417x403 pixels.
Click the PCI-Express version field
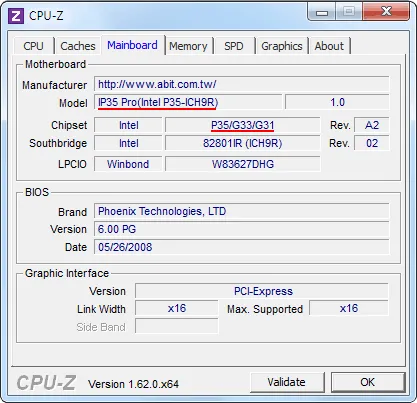tap(262, 291)
